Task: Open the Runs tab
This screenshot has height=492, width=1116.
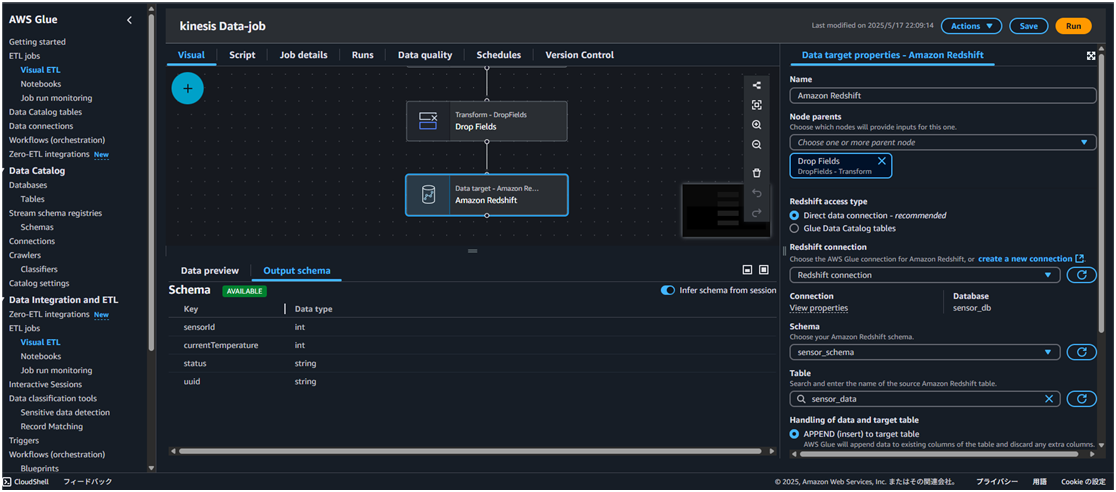Action: 362,55
